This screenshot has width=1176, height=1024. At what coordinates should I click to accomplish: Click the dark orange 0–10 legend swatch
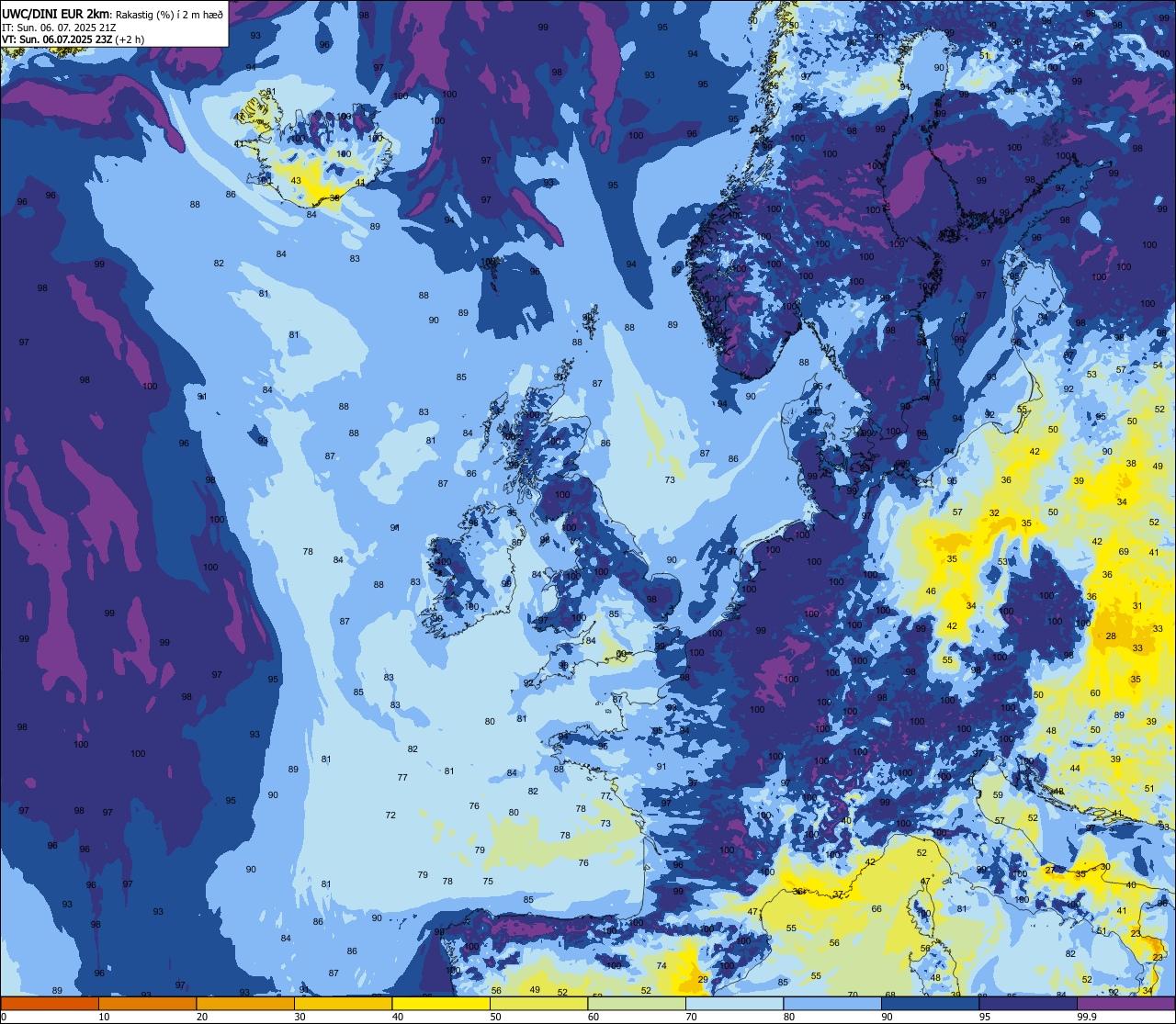(50, 1004)
